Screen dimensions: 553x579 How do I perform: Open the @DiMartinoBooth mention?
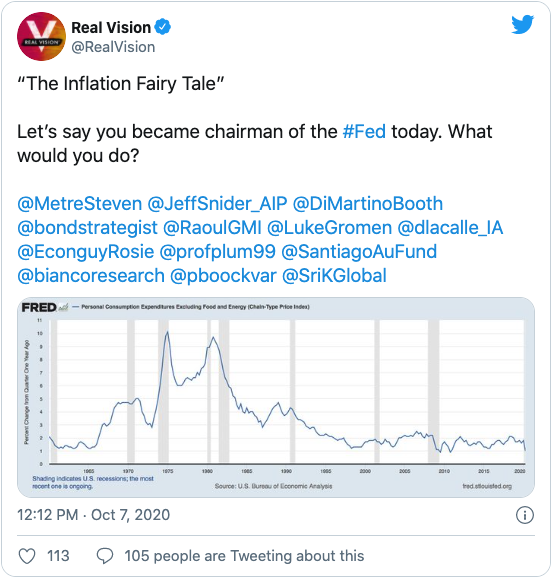point(368,204)
